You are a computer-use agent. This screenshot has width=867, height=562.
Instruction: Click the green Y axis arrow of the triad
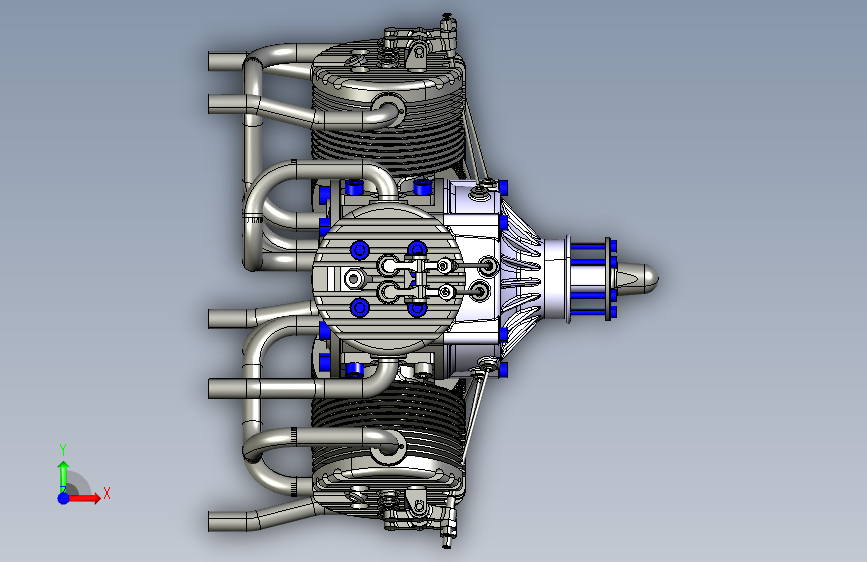(x=64, y=476)
